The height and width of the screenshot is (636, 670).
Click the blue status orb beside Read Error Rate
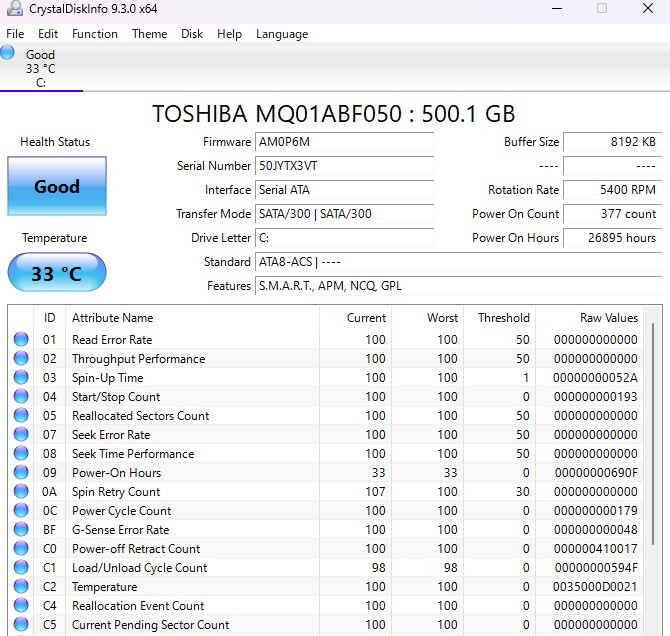coord(21,340)
